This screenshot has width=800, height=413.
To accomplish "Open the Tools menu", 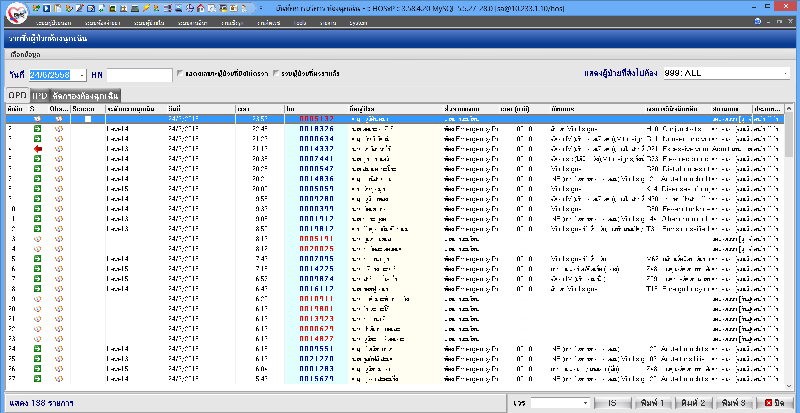I will pos(300,23).
